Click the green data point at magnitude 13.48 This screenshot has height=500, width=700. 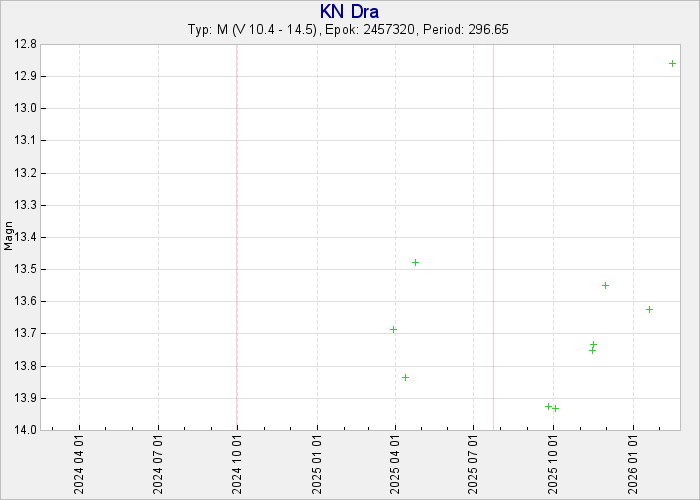[x=415, y=262]
